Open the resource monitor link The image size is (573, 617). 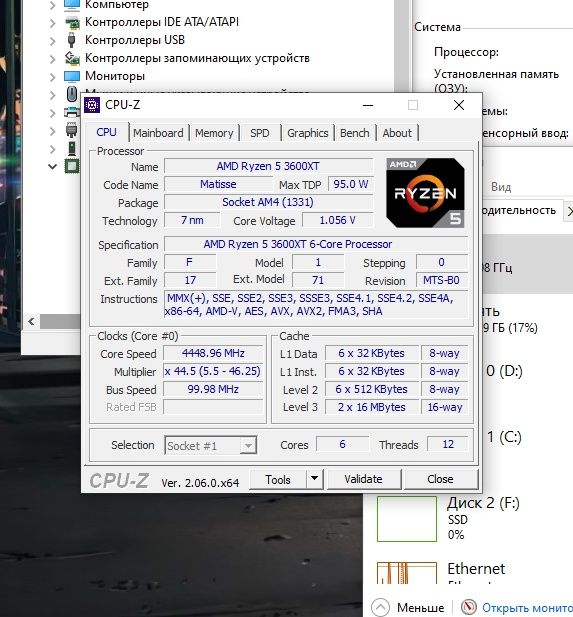click(x=527, y=608)
